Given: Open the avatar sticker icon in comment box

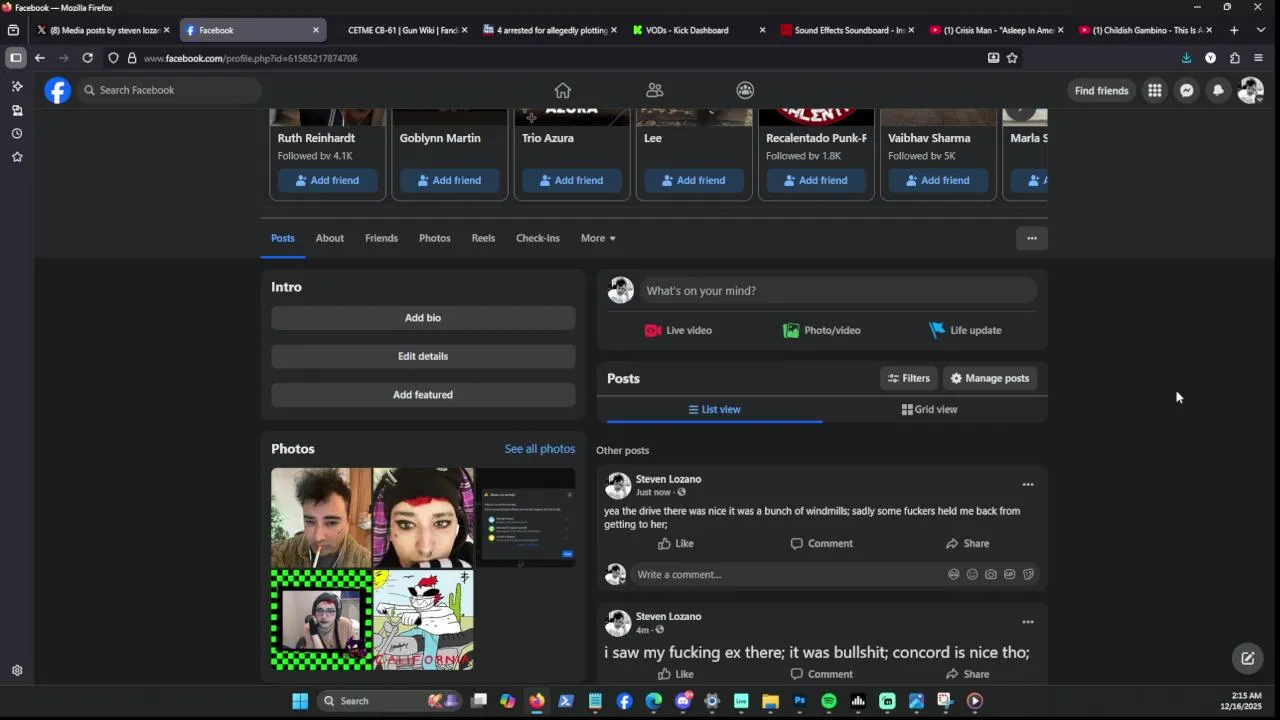Looking at the screenshot, I should 953,575.
